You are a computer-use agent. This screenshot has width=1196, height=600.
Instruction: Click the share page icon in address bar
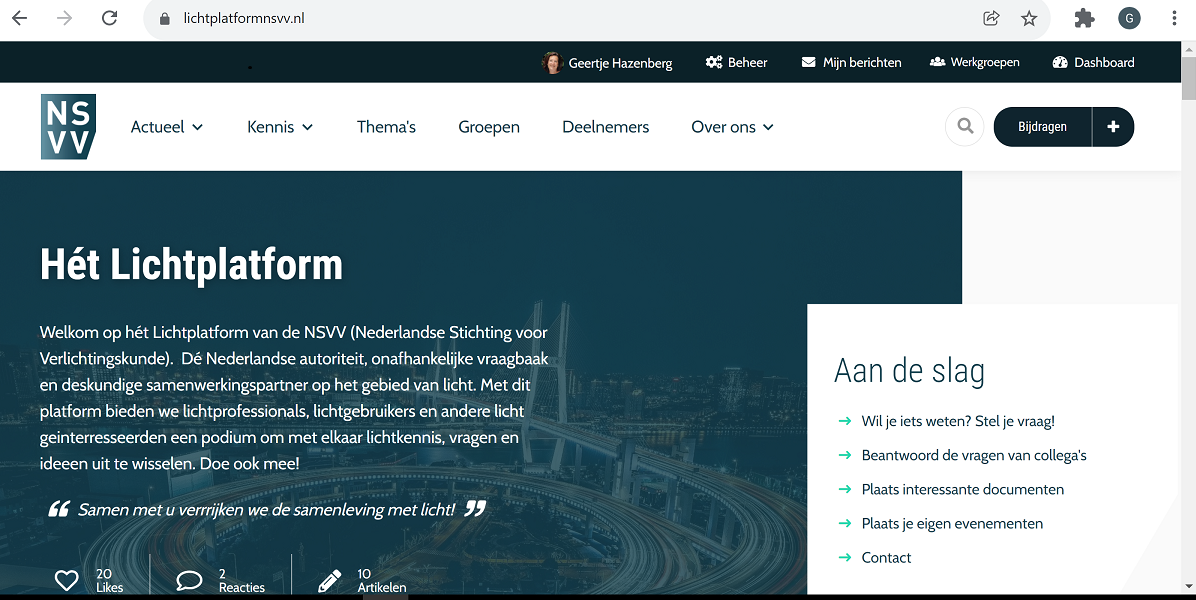(x=991, y=18)
